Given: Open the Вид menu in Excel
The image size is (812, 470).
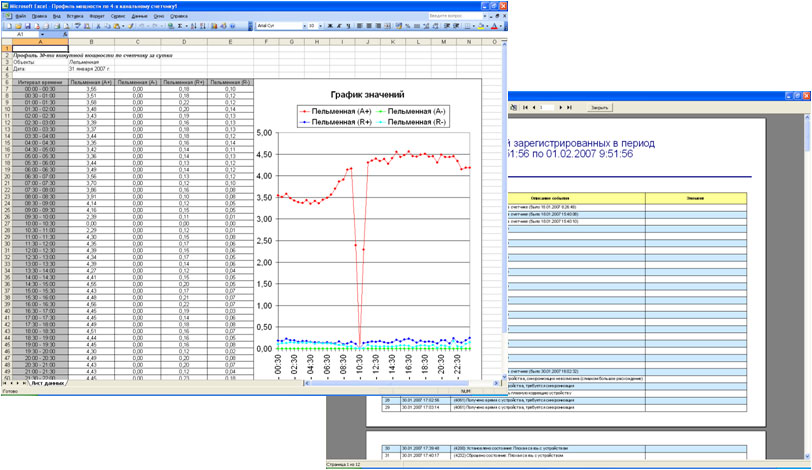Looking at the screenshot, I should tap(56, 16).
